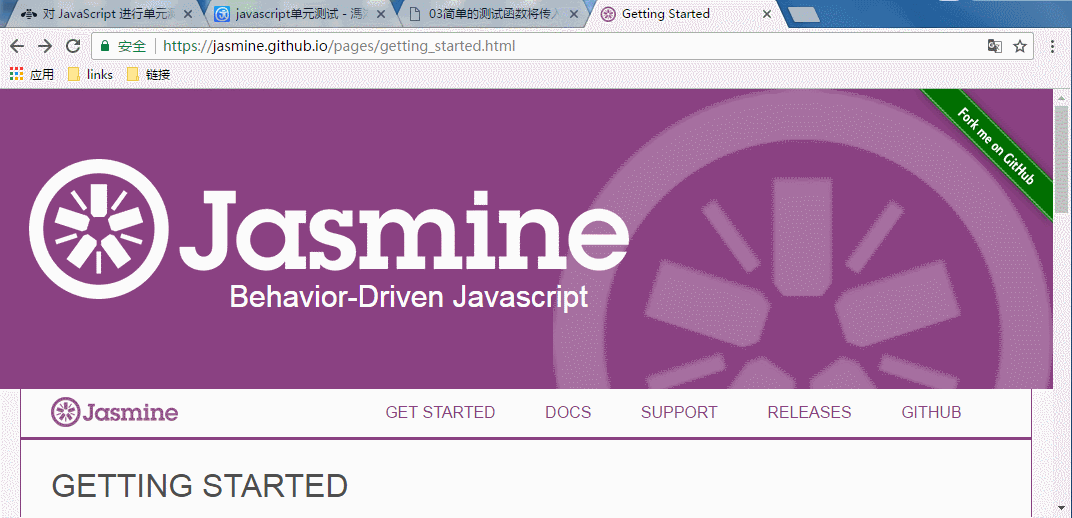The width and height of the screenshot is (1072, 518).
Task: Switch to the javascript单元测试 tab
Action: coord(299,14)
